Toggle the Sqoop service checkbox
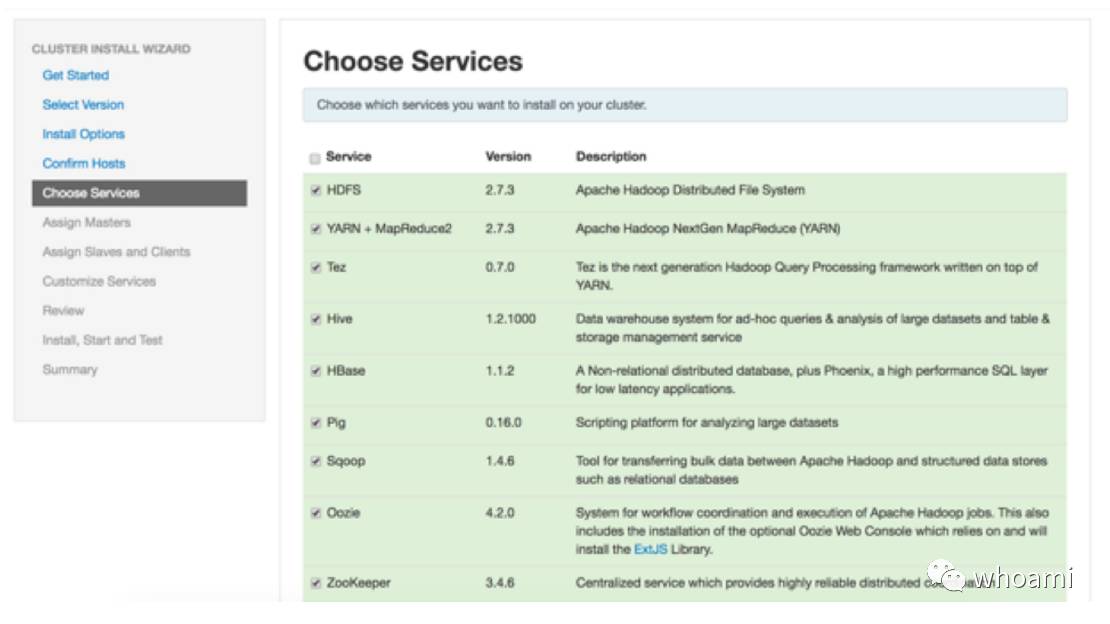The image size is (1110, 624). tap(316, 462)
